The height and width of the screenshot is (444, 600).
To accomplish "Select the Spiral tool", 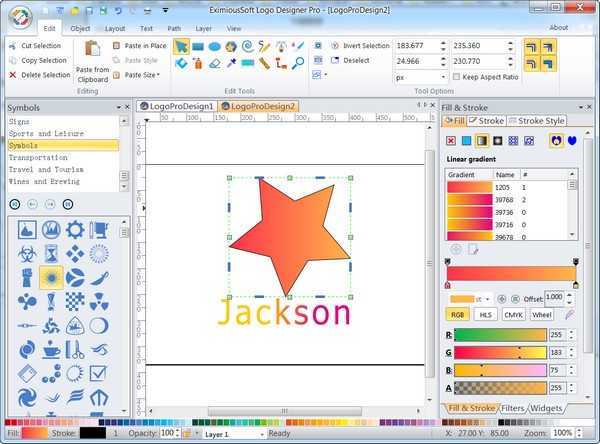I will [x=248, y=47].
